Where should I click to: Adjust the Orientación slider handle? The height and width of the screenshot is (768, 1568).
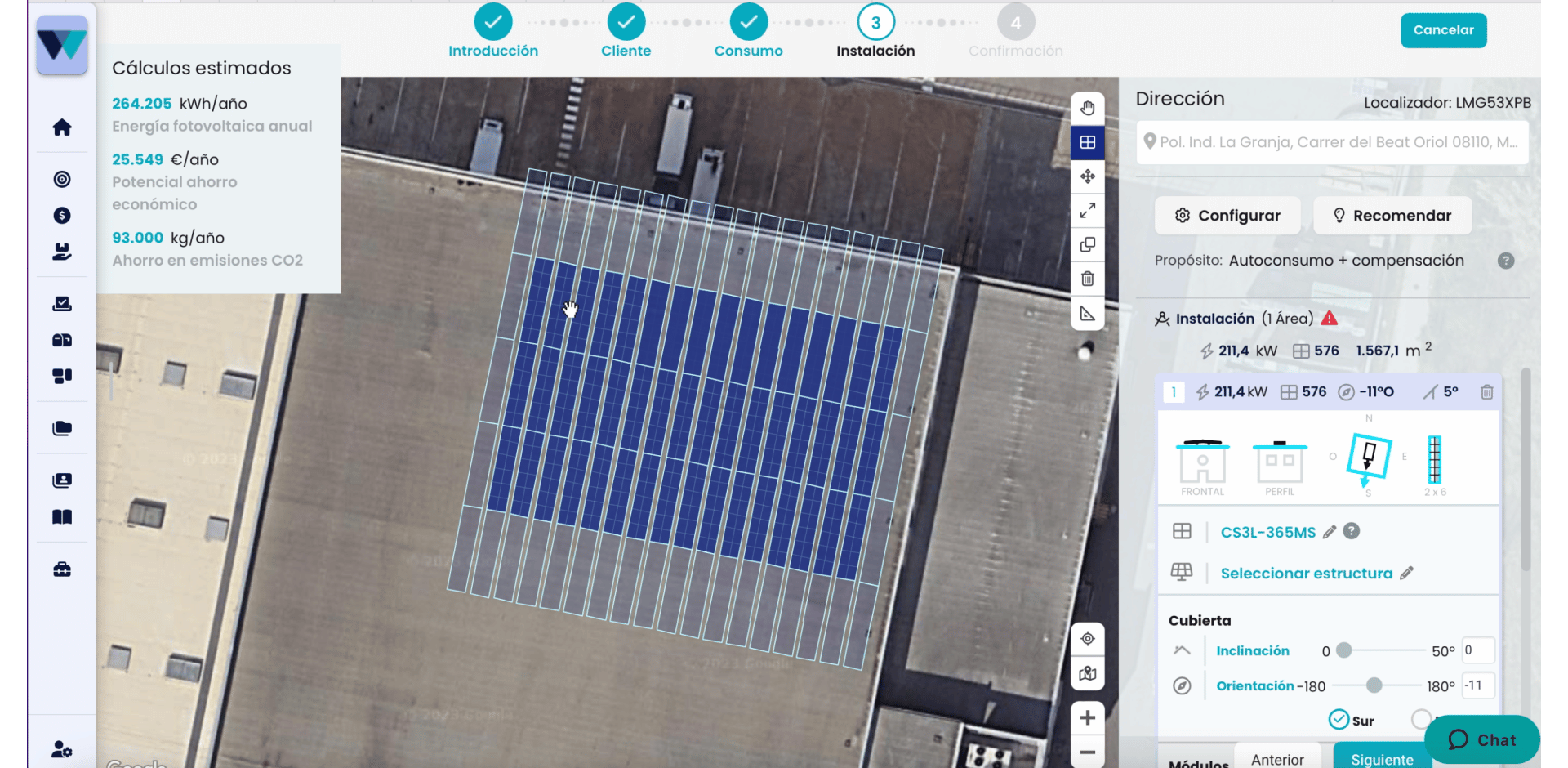[1374, 685]
